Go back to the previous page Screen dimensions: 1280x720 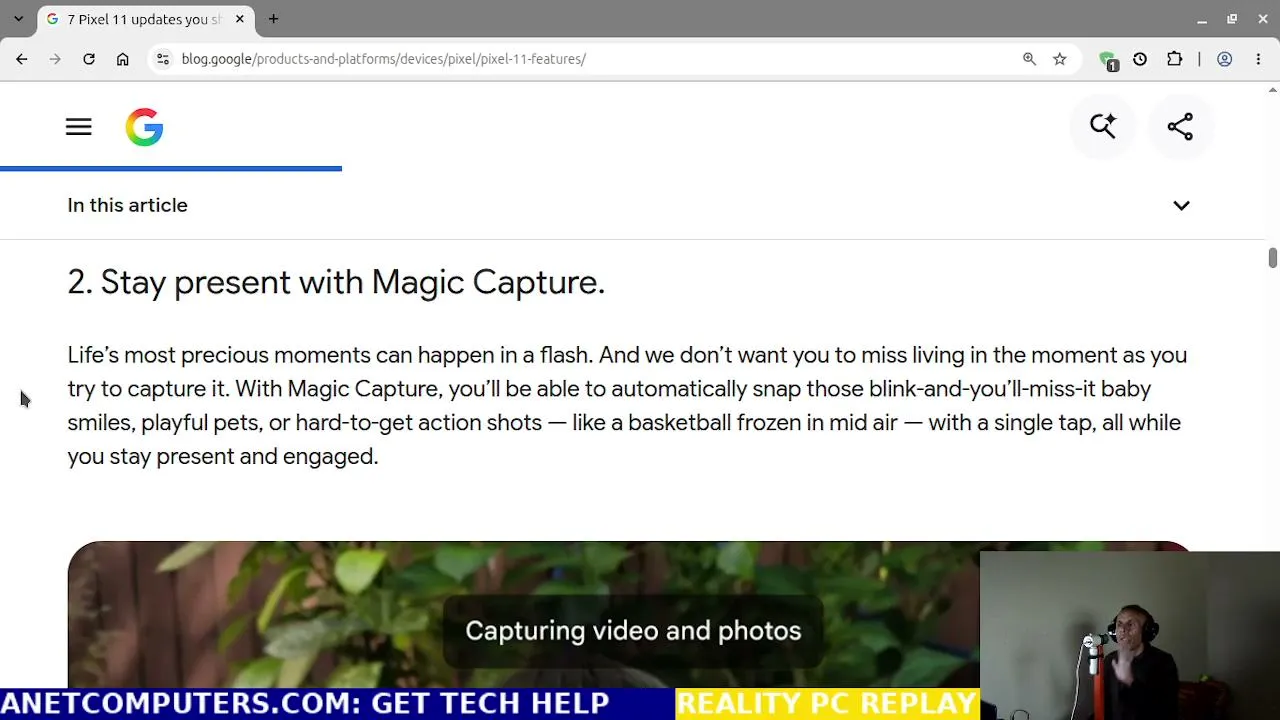click(x=22, y=59)
